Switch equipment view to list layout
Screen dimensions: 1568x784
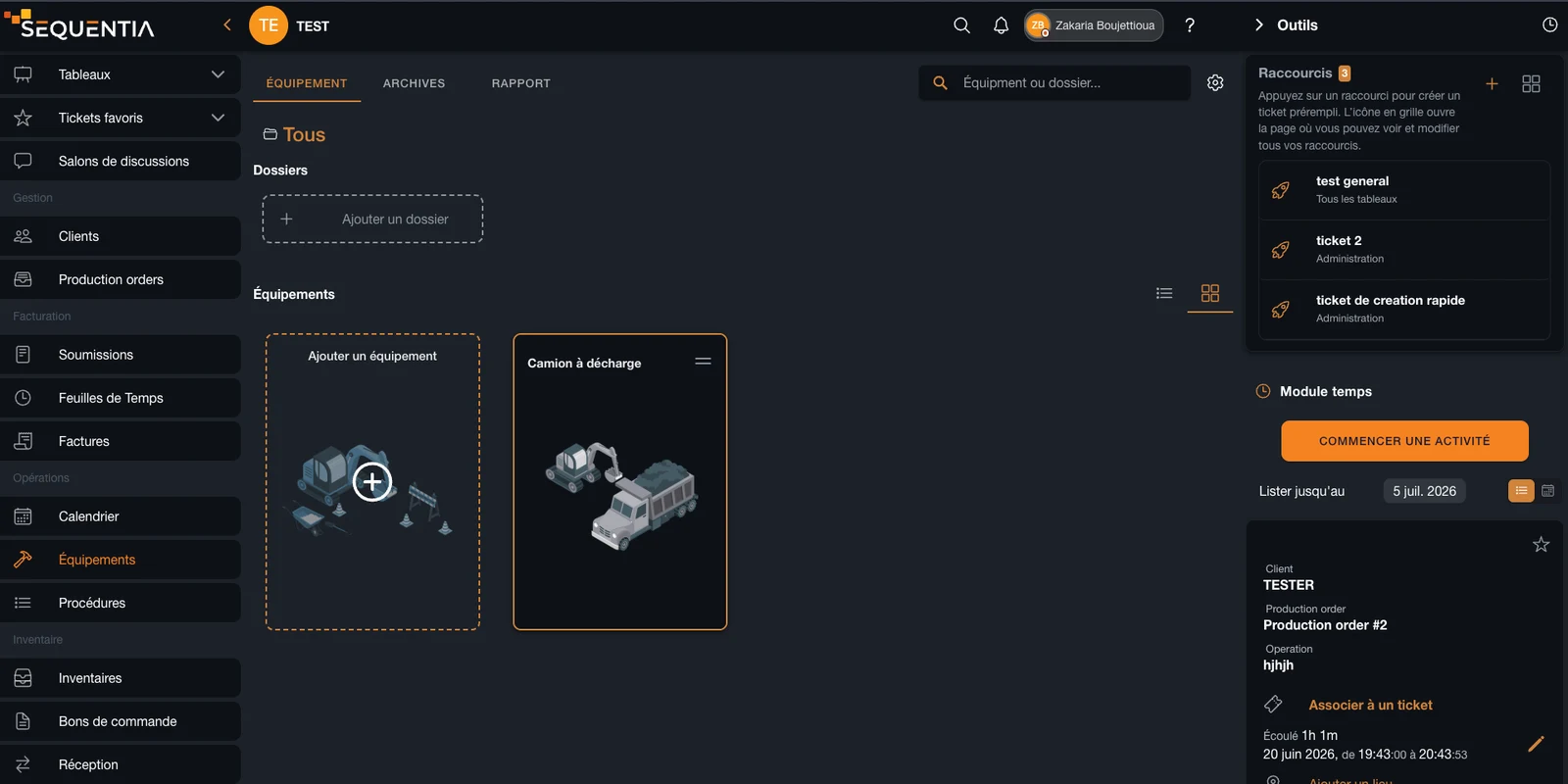click(1164, 293)
